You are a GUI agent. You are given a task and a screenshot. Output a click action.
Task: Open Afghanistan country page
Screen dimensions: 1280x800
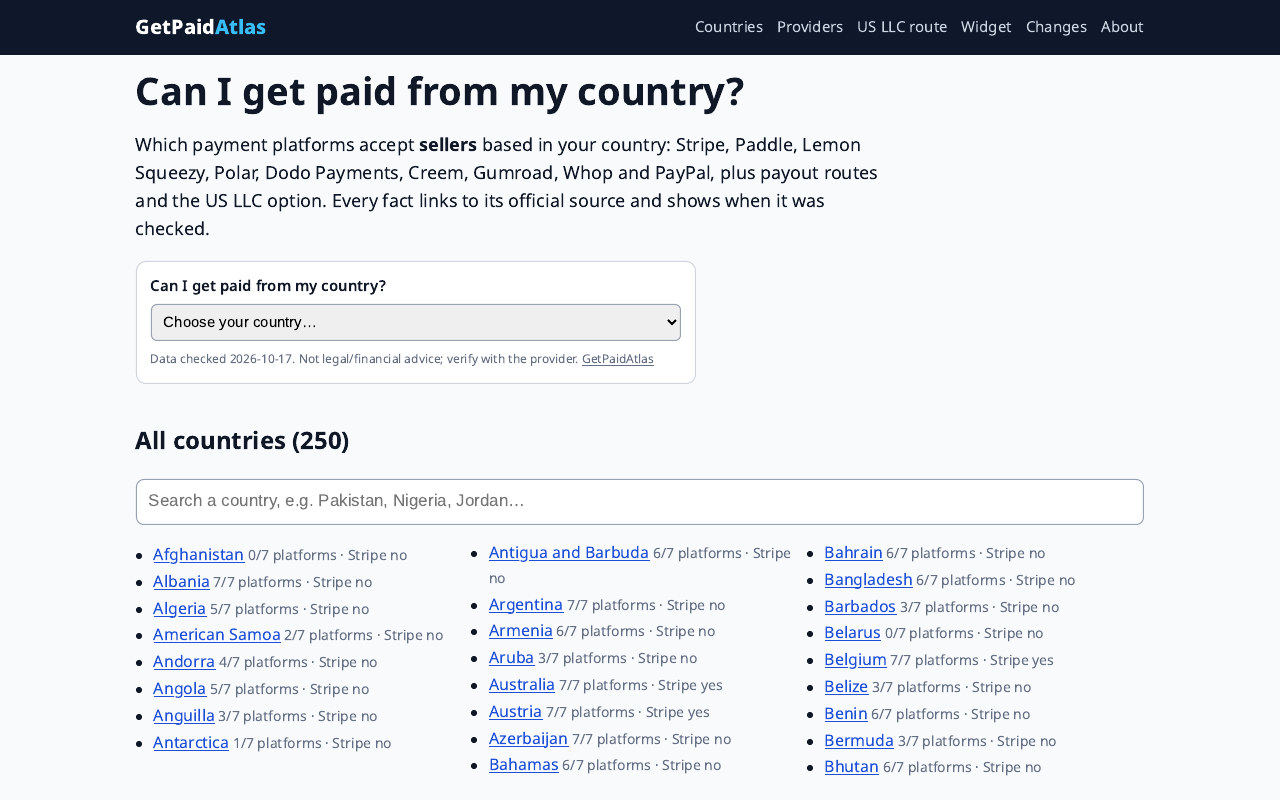[198, 554]
